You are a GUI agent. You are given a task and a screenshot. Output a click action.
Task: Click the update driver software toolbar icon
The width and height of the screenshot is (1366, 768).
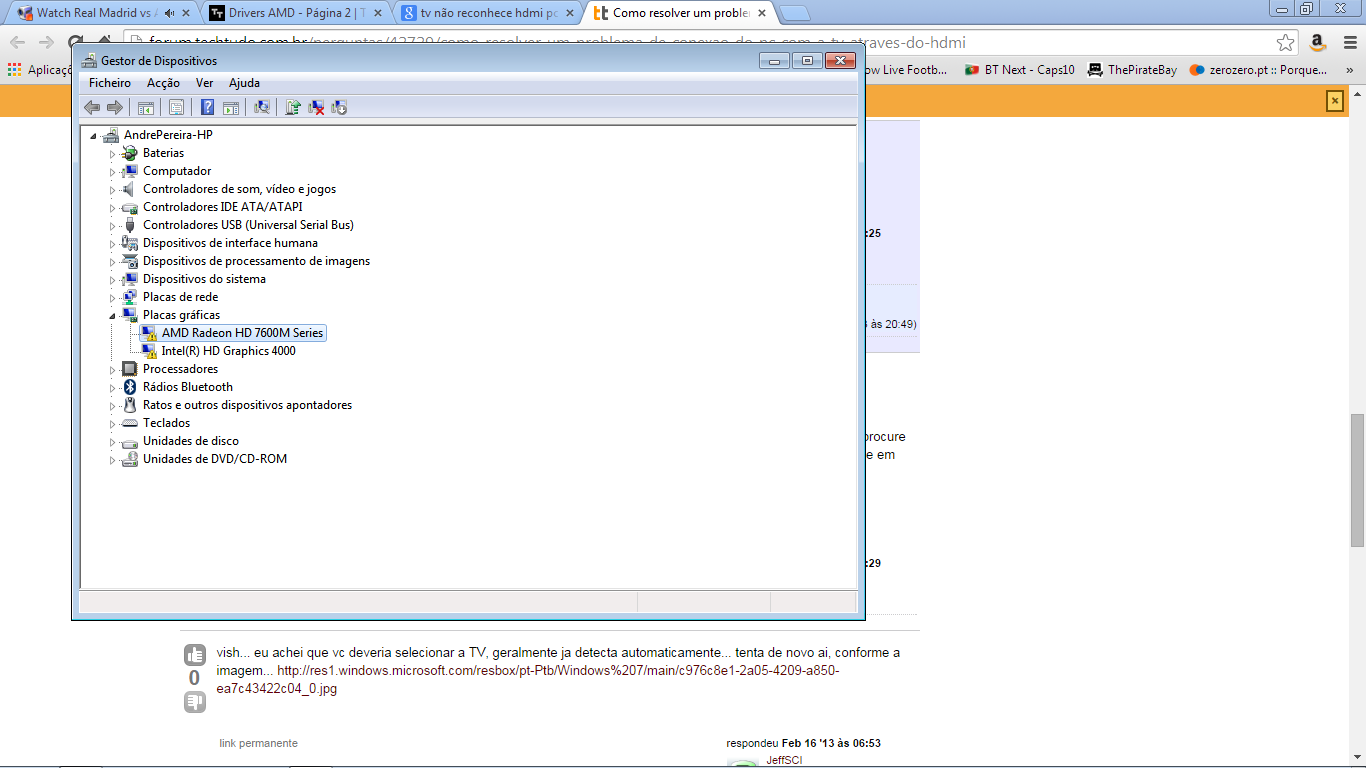coord(293,108)
